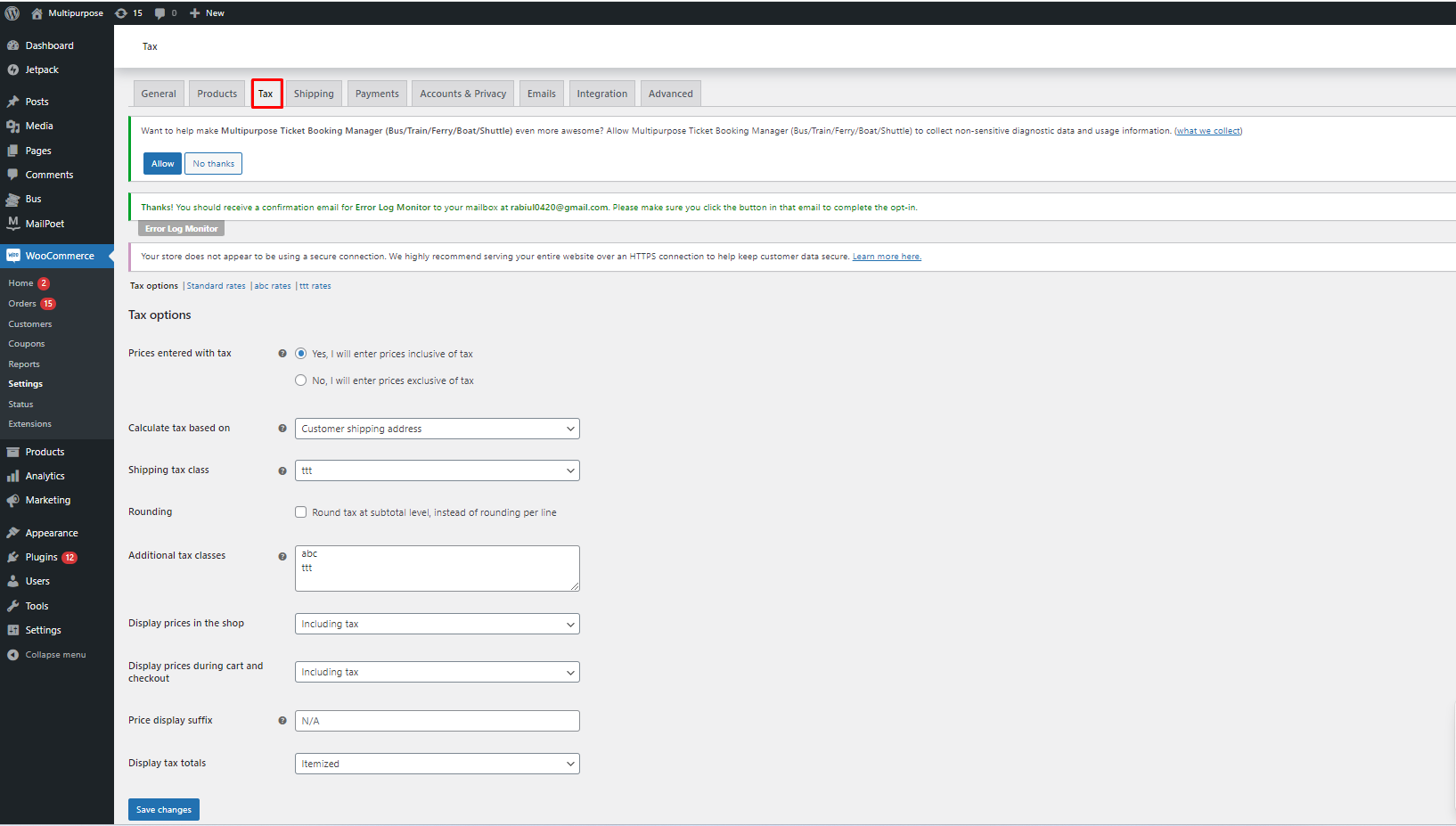Switch to the Accounts & Privacy tab
1456x826 pixels.
click(462, 93)
